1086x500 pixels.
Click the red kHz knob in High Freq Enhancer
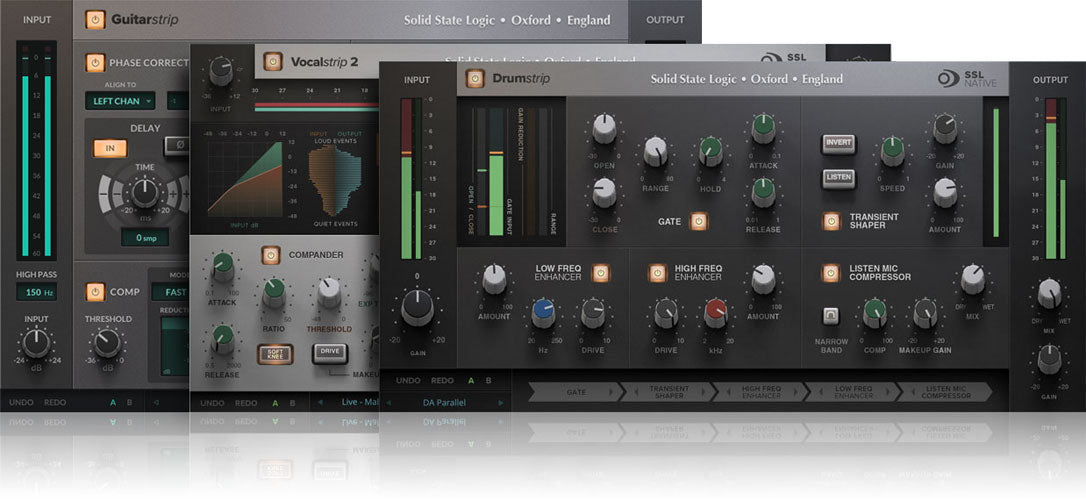click(715, 313)
